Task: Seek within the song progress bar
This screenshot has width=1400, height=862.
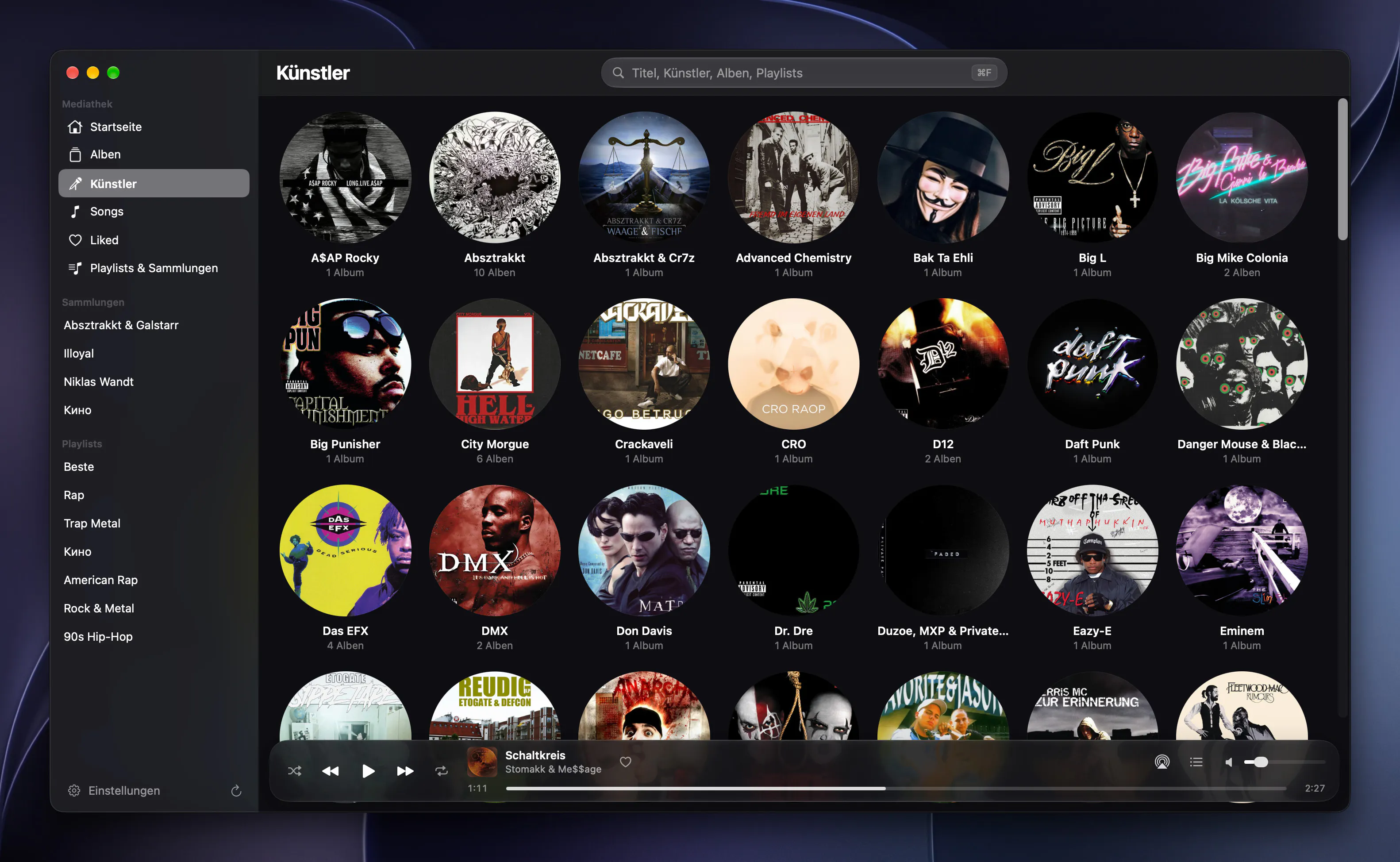Action: pyautogui.click(x=896, y=788)
